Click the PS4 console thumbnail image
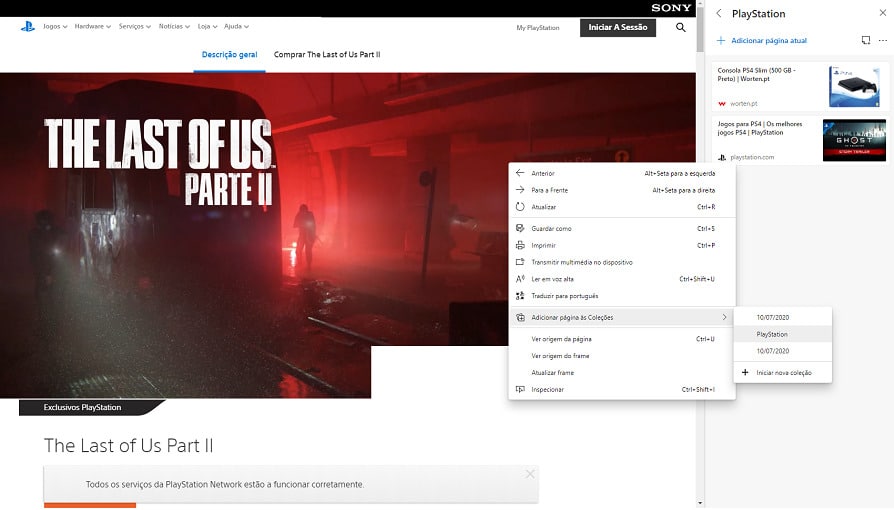The width and height of the screenshot is (894, 510). point(854,86)
